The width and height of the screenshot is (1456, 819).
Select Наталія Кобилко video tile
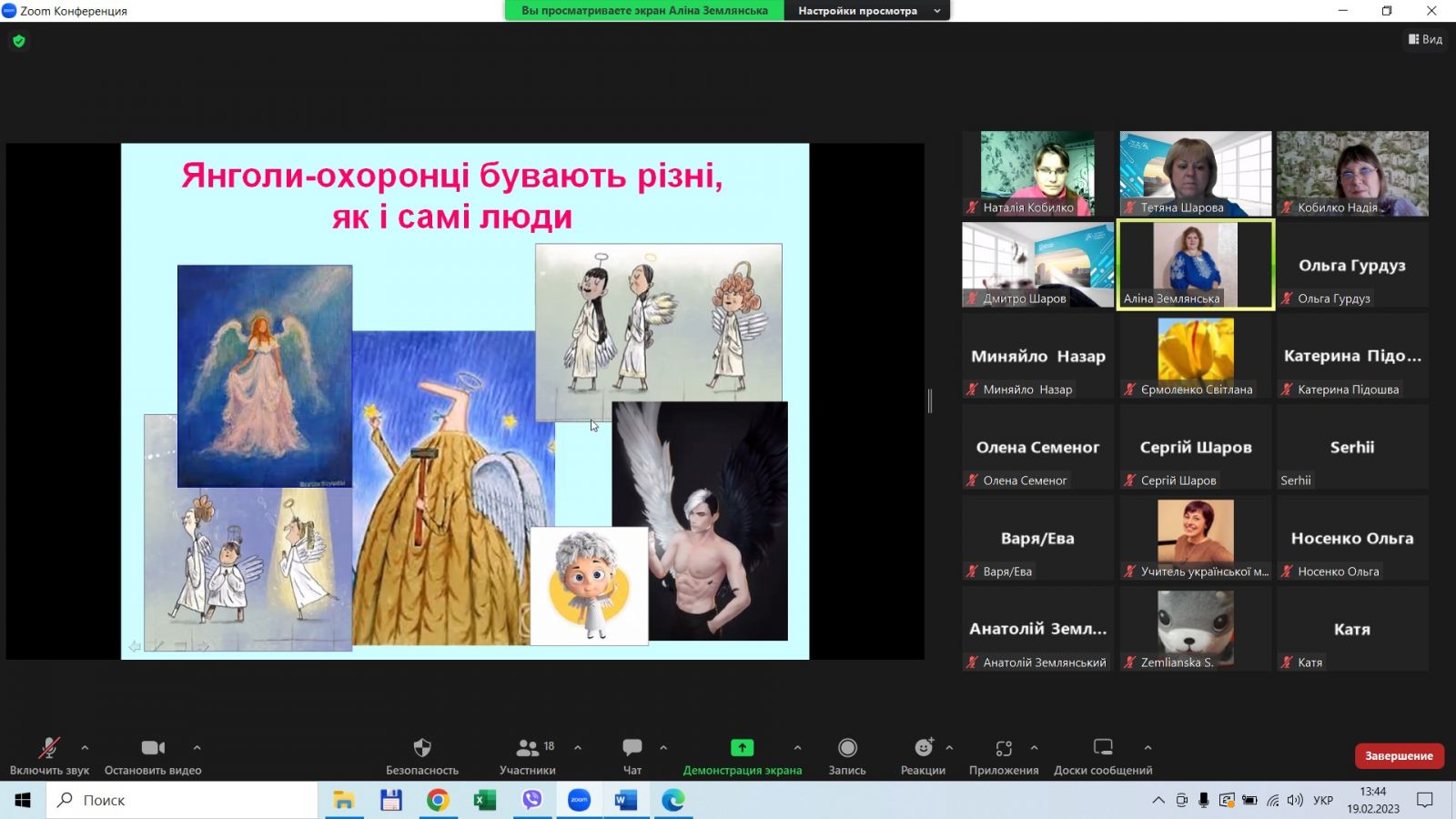[x=1037, y=173]
